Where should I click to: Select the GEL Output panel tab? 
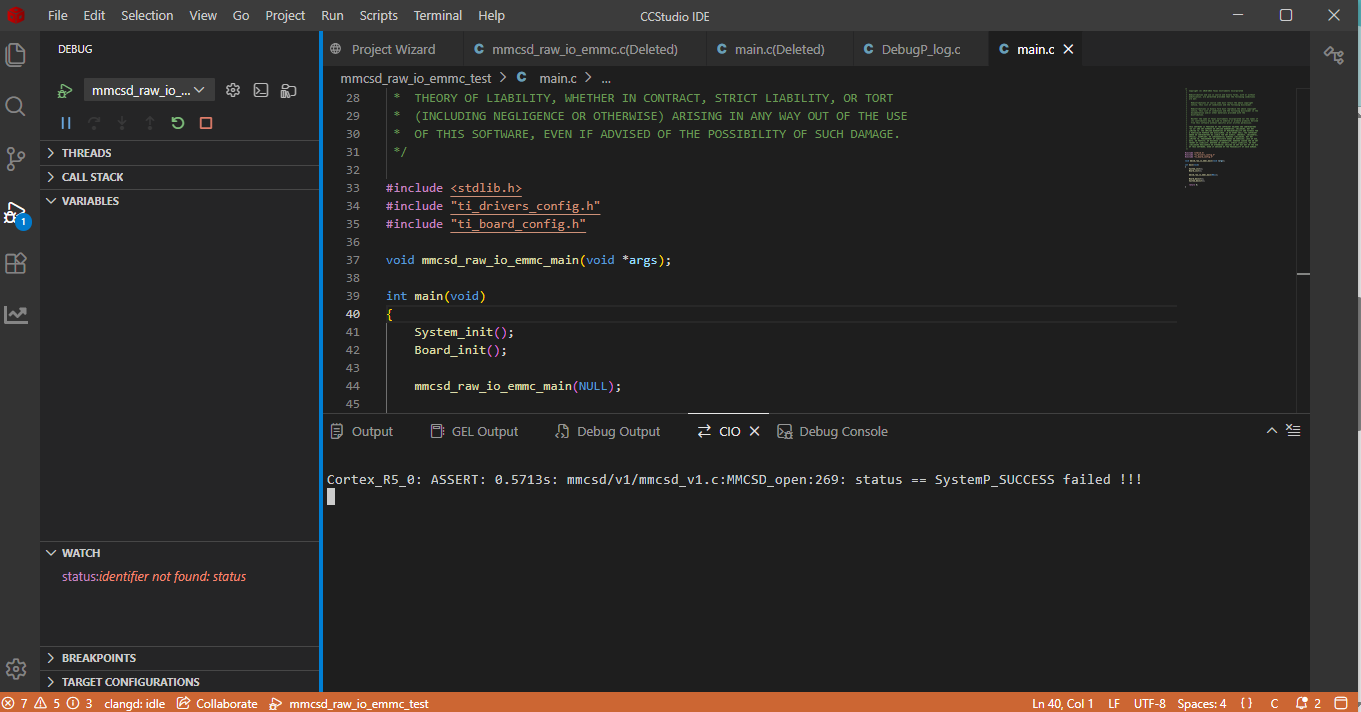tap(474, 431)
